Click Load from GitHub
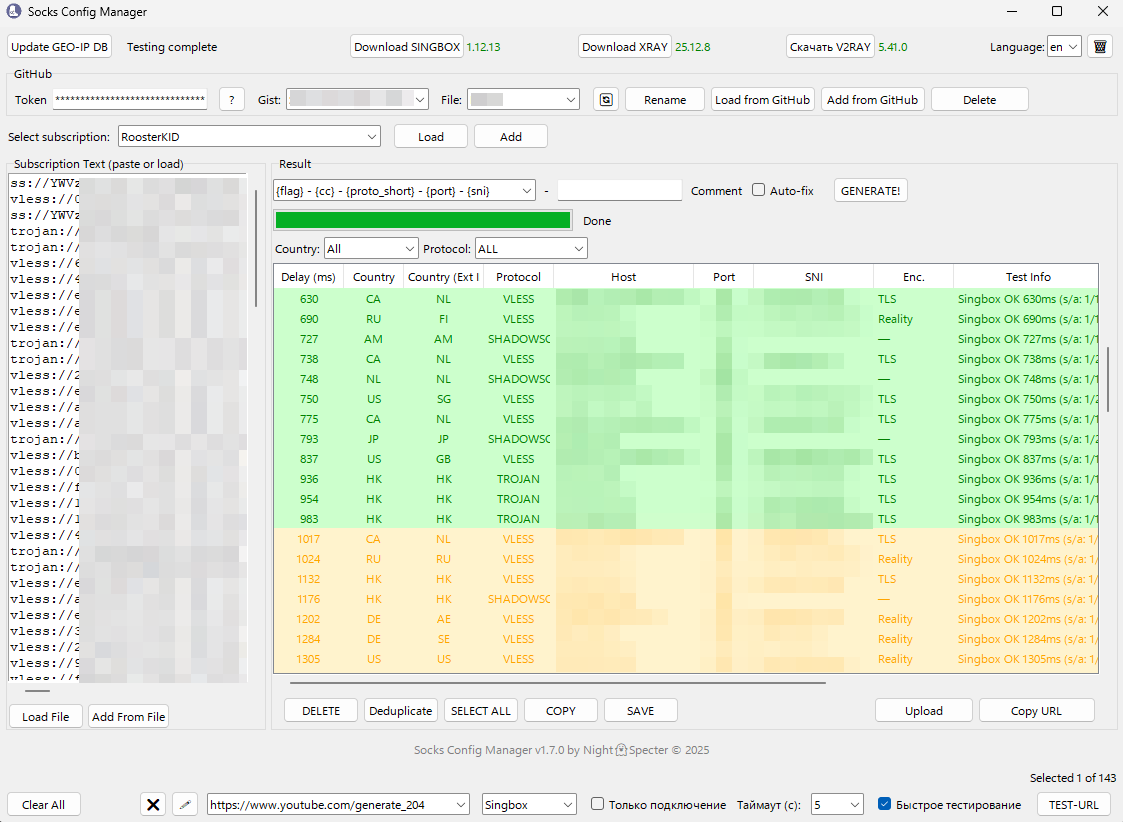The height and width of the screenshot is (822, 1123). [x=762, y=99]
